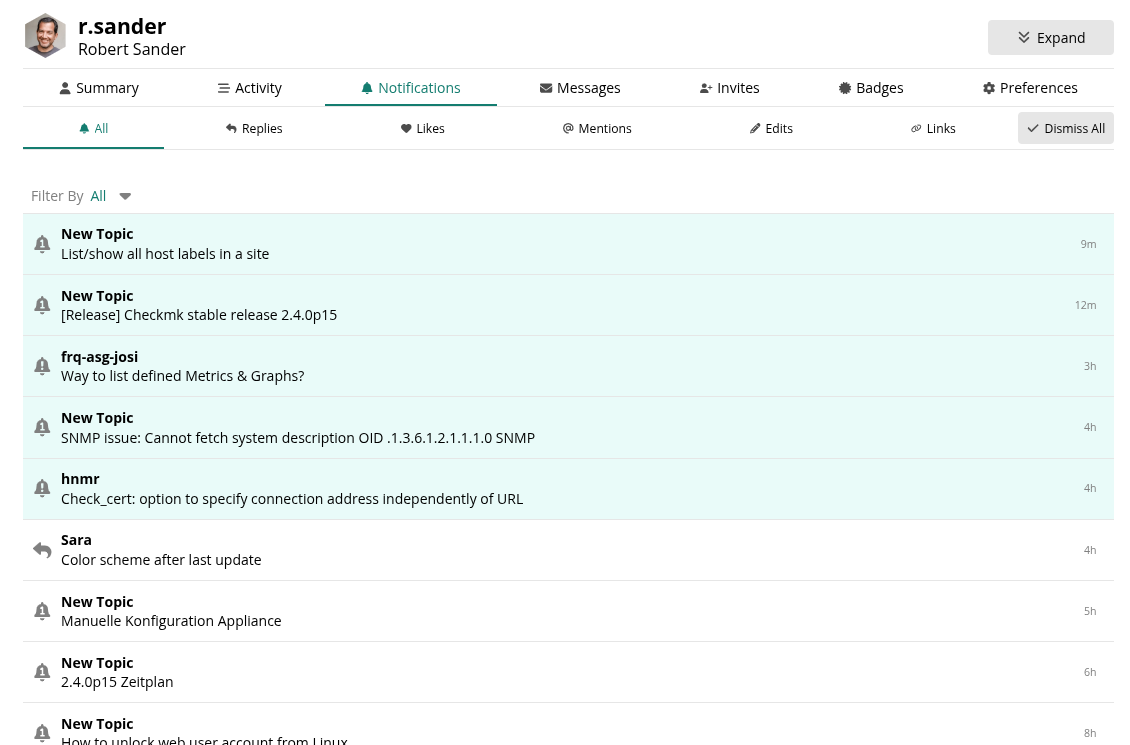Open the Preferences tab

click(x=1030, y=88)
